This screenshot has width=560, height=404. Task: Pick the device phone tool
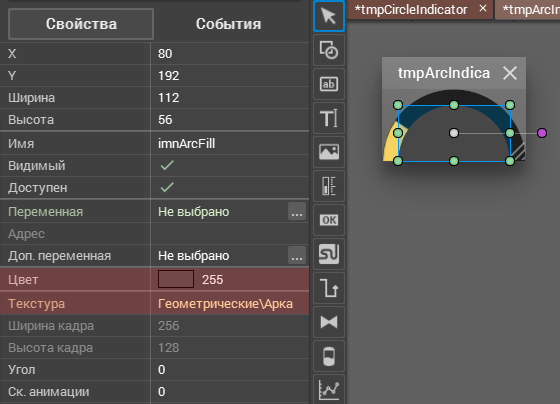(x=329, y=356)
